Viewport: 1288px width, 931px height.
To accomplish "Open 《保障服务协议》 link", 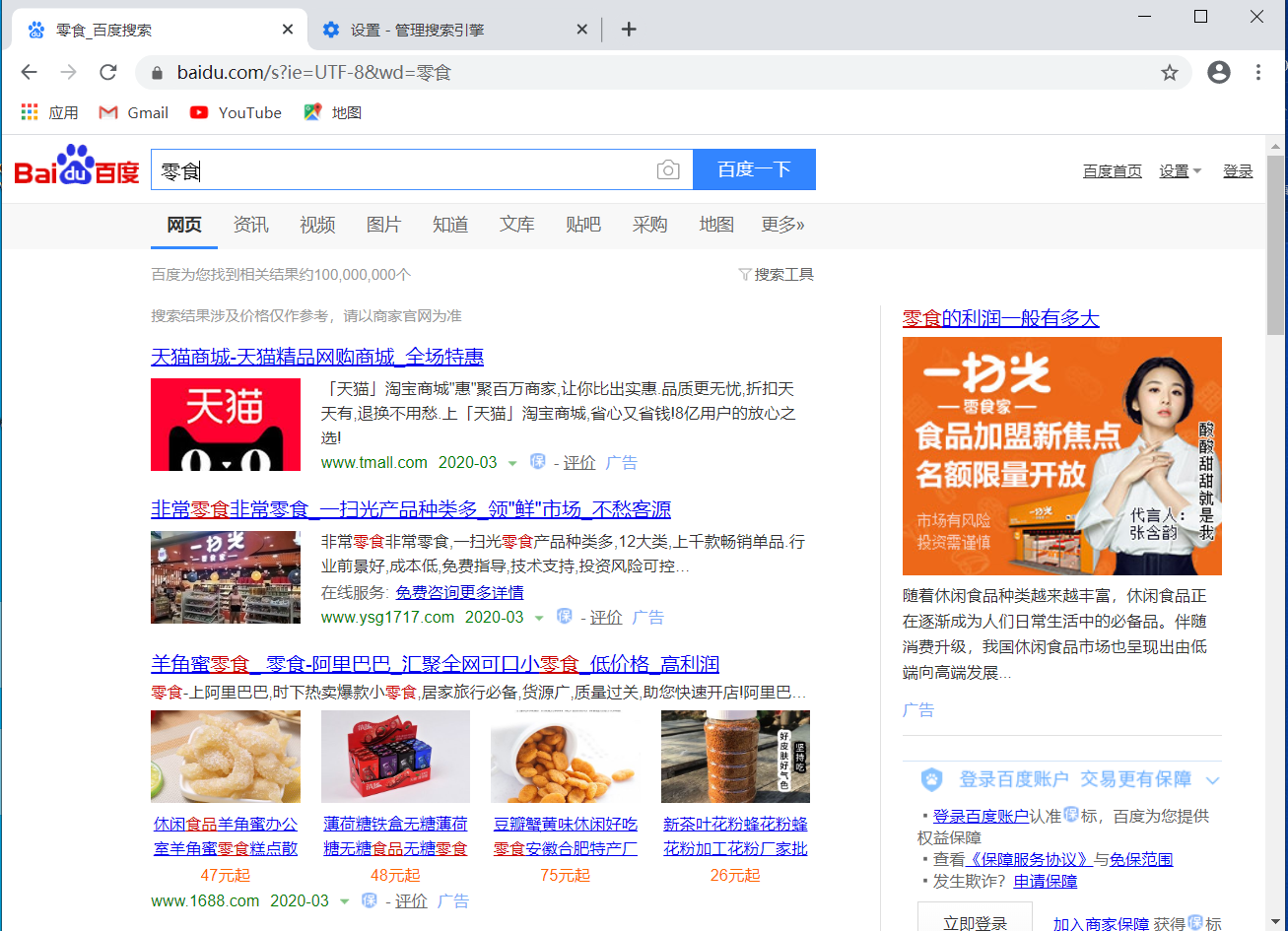I will (x=1030, y=859).
